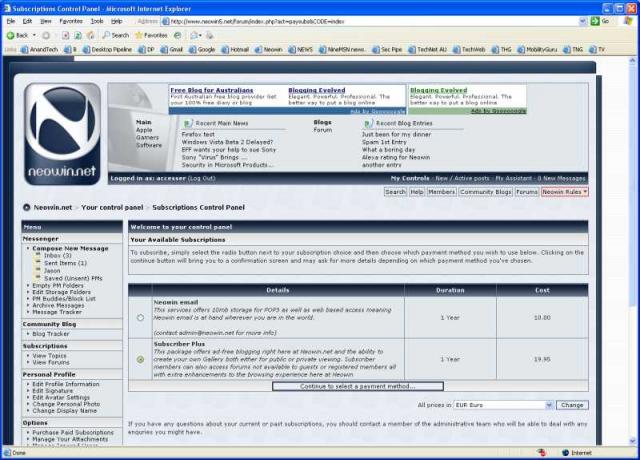Screen dimensions: 640x460
Task: Click the page vertical scrollbar
Action: click(x=633, y=250)
